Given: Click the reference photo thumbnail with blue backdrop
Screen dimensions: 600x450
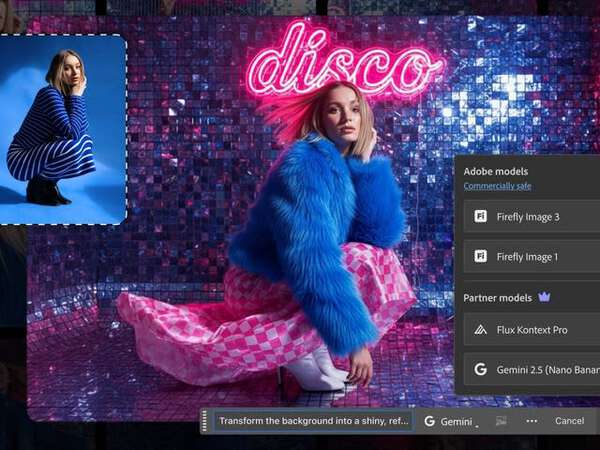Looking at the screenshot, I should [62, 130].
